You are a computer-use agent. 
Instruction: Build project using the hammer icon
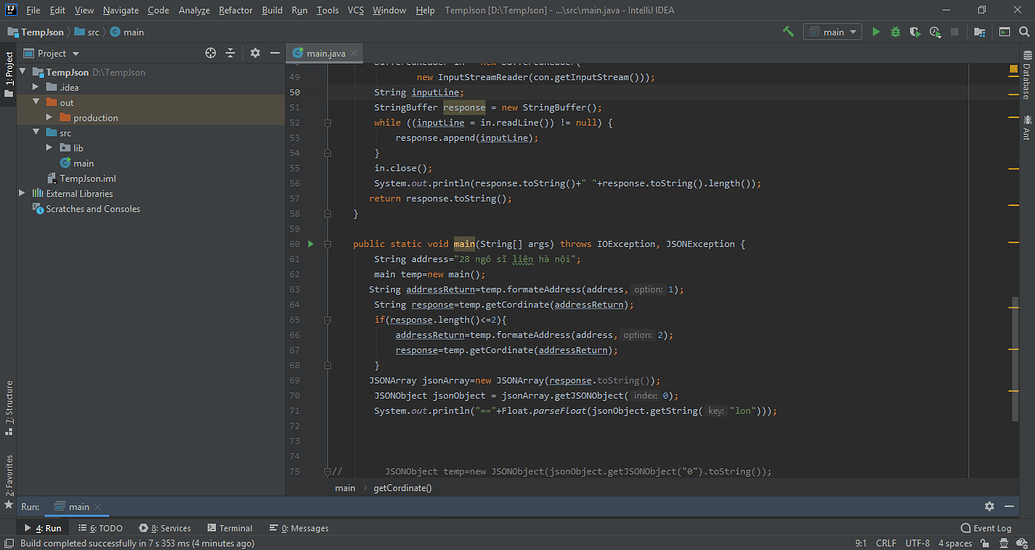click(789, 32)
